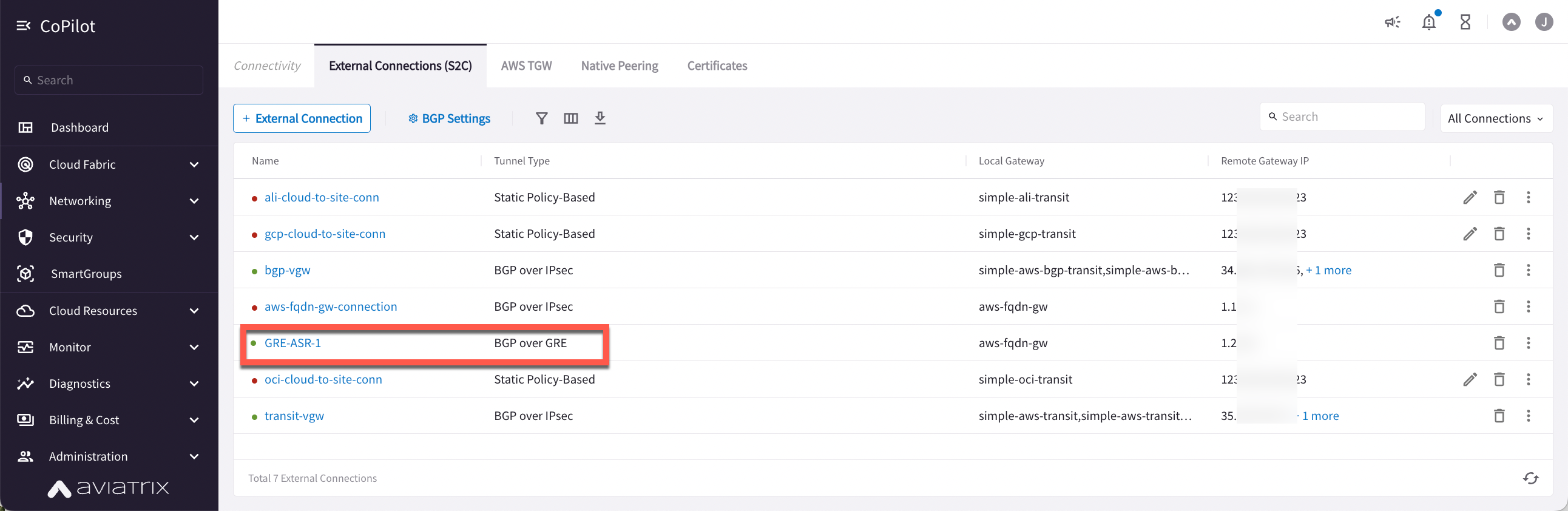The height and width of the screenshot is (511, 1568).
Task: Click the filter funnel icon
Action: pos(541,118)
